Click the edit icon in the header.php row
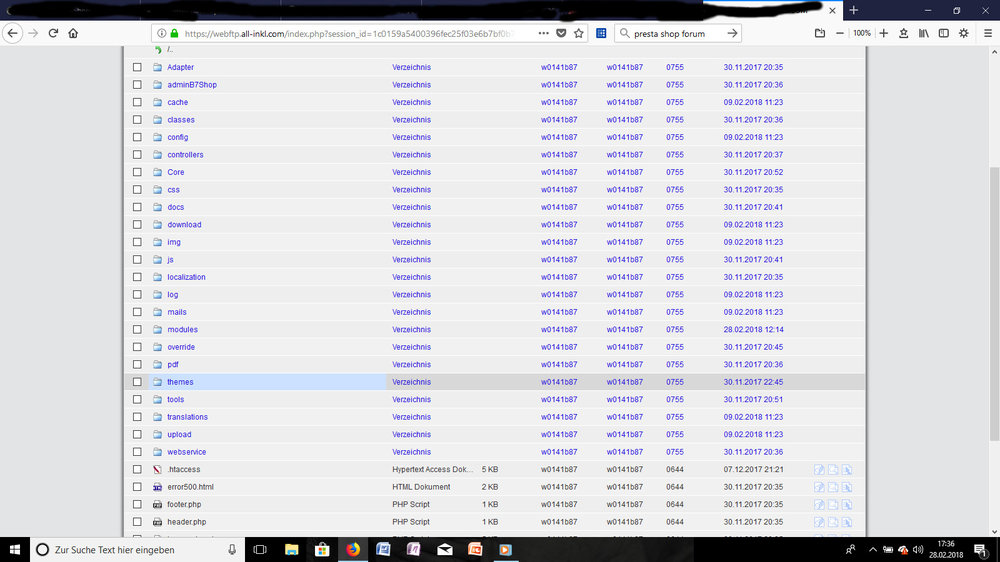Screen dimensions: 1000x562 820,522
